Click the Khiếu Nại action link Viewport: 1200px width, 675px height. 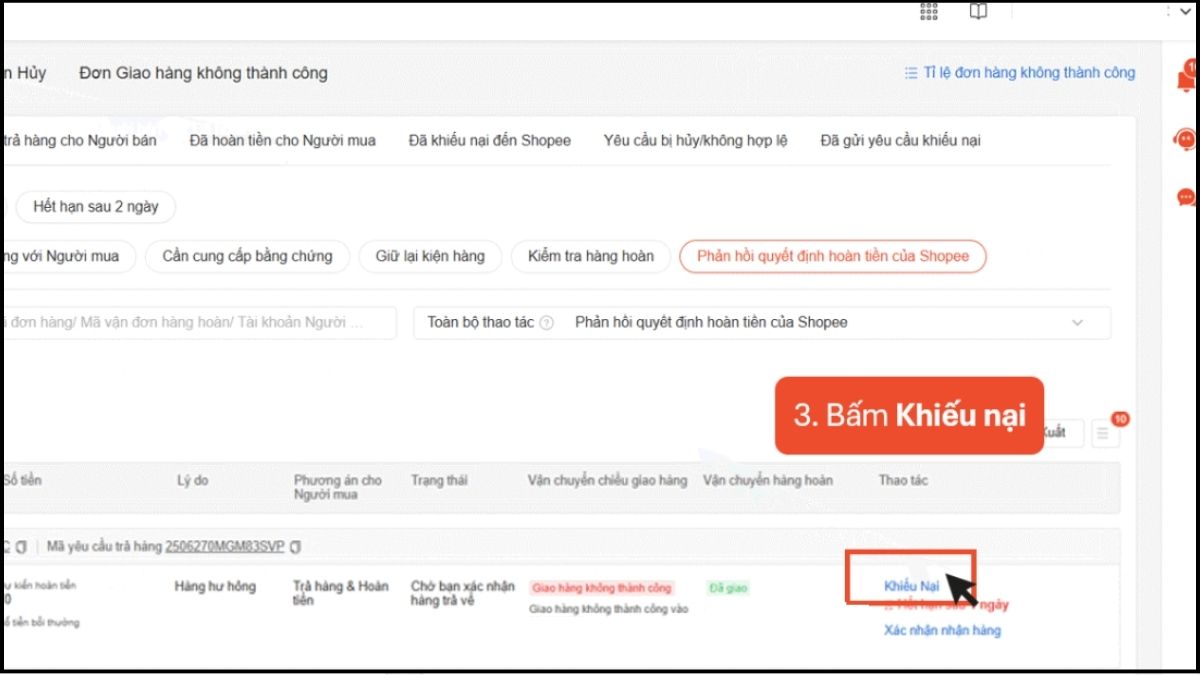point(911,586)
